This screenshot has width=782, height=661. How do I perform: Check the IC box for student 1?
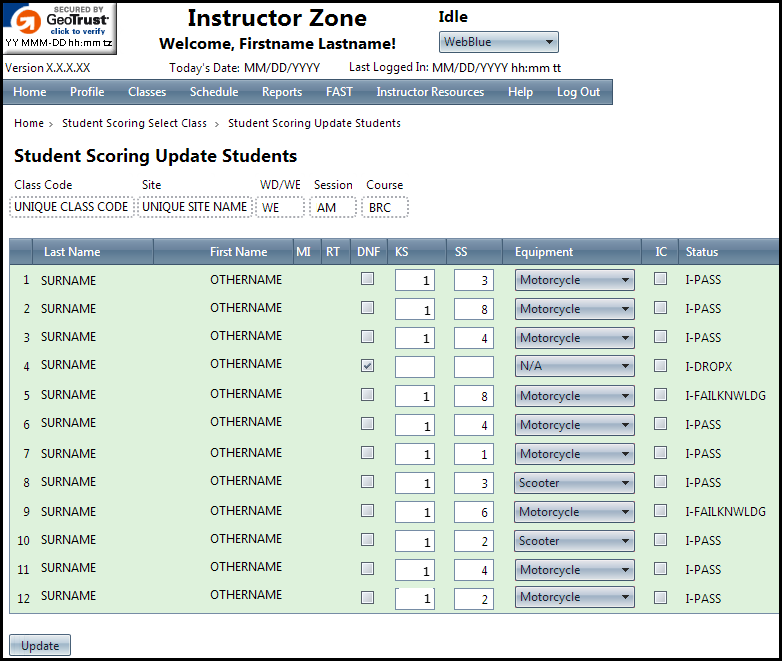click(660, 278)
